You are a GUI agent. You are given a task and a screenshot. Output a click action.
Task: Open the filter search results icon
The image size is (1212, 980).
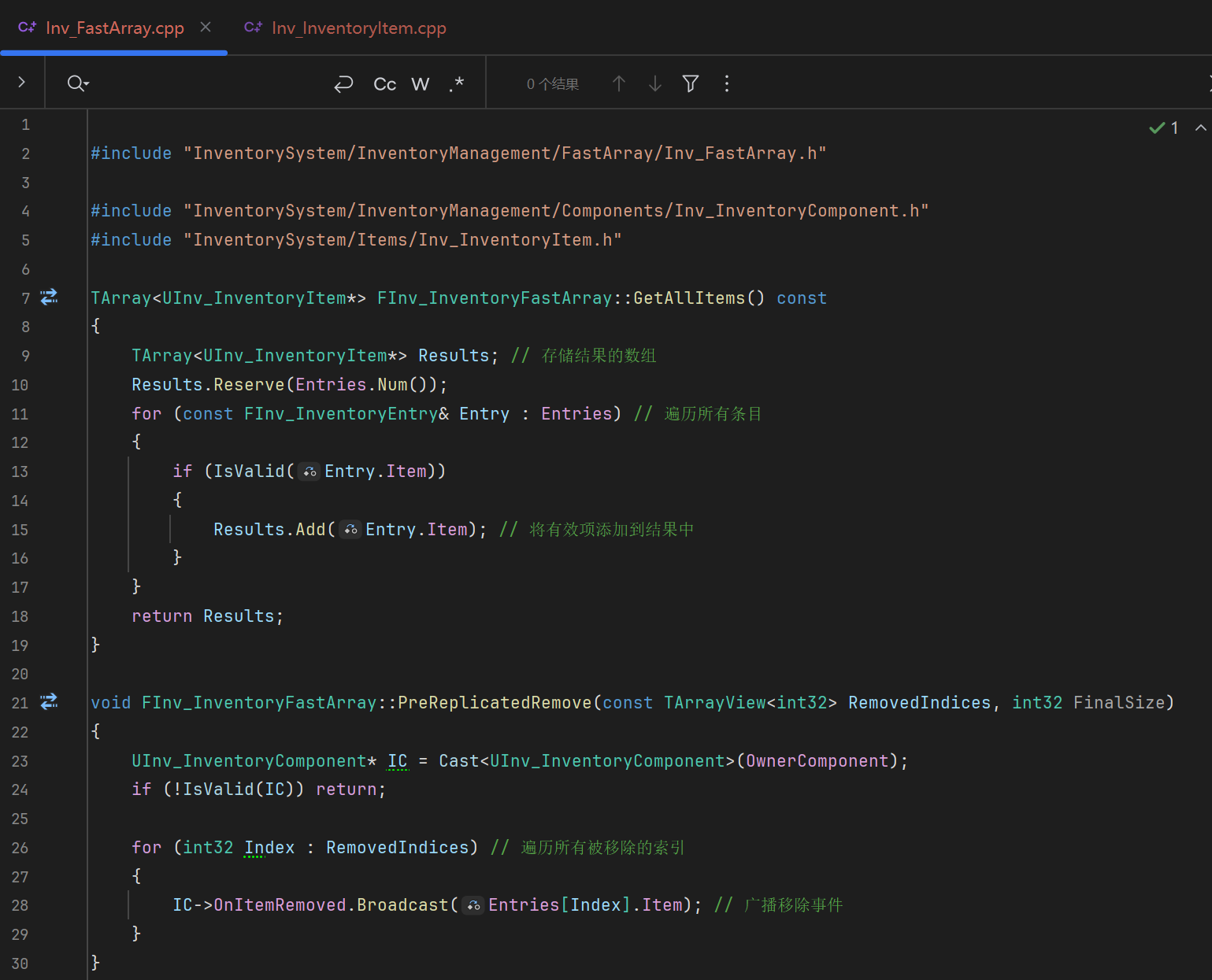(691, 83)
